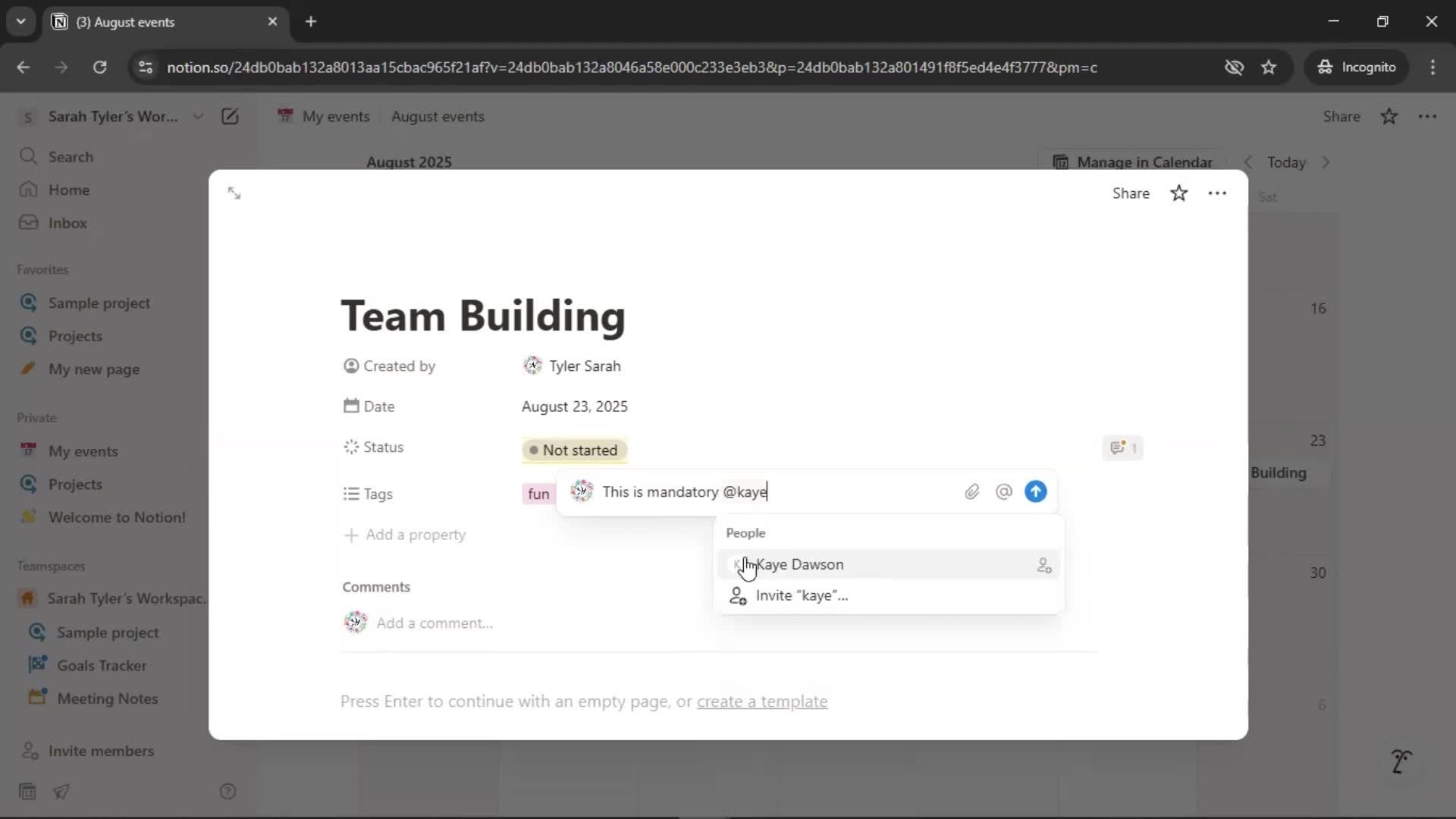Screen dimensions: 1456x819
Task: Open Goals Tracker in sidebar
Action: click(102, 665)
